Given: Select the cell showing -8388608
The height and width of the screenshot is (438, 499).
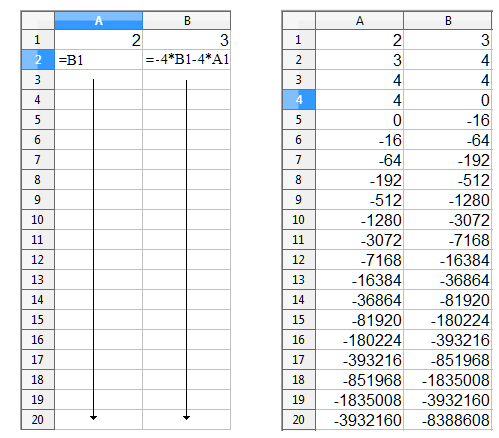Looking at the screenshot, I should (x=448, y=420).
